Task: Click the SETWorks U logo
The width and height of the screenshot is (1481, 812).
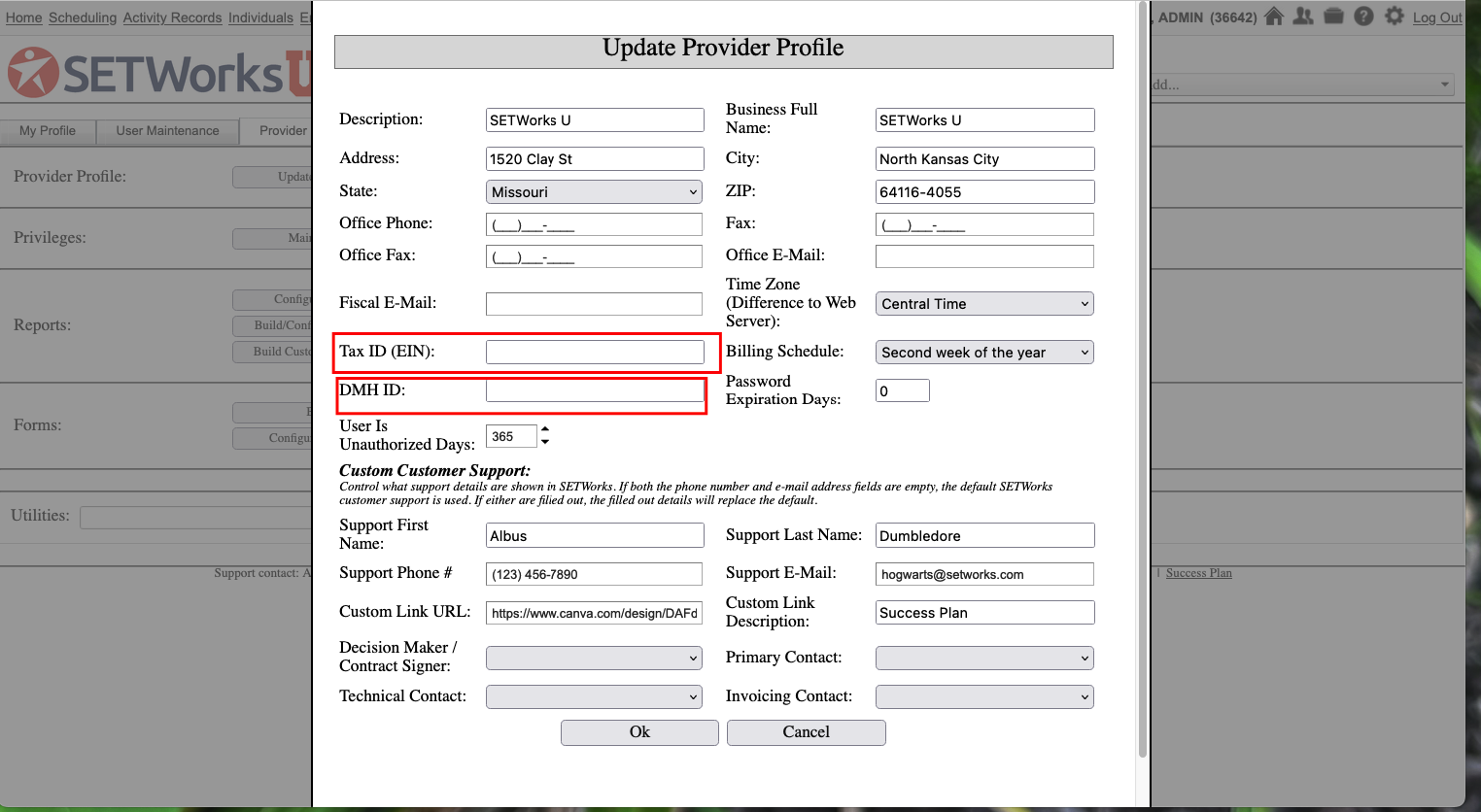Action: click(157, 73)
